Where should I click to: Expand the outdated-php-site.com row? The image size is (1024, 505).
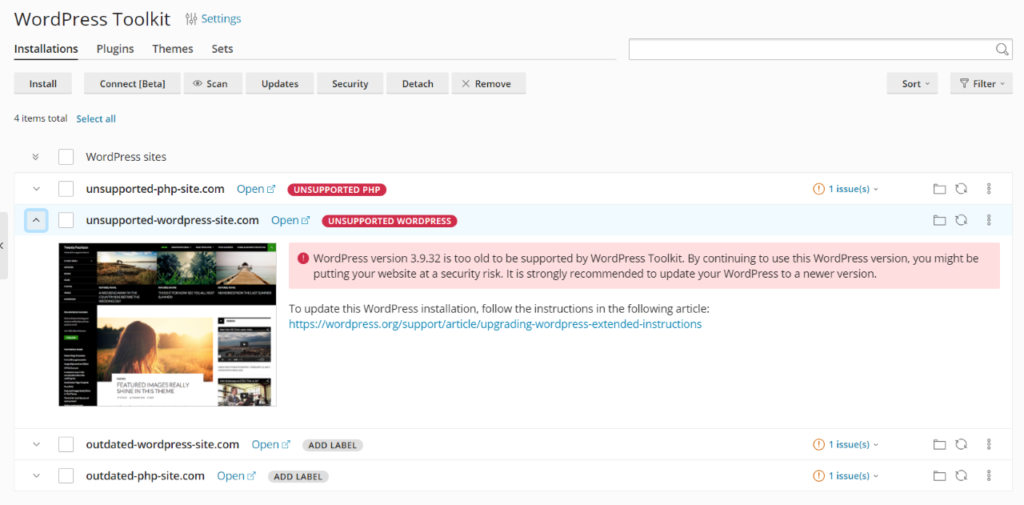click(x=36, y=476)
